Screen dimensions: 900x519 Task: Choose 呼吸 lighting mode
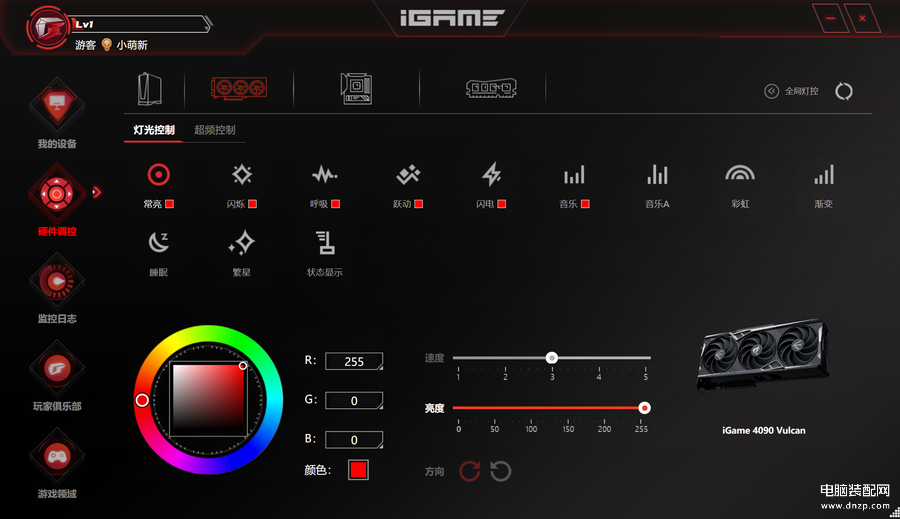click(325, 186)
